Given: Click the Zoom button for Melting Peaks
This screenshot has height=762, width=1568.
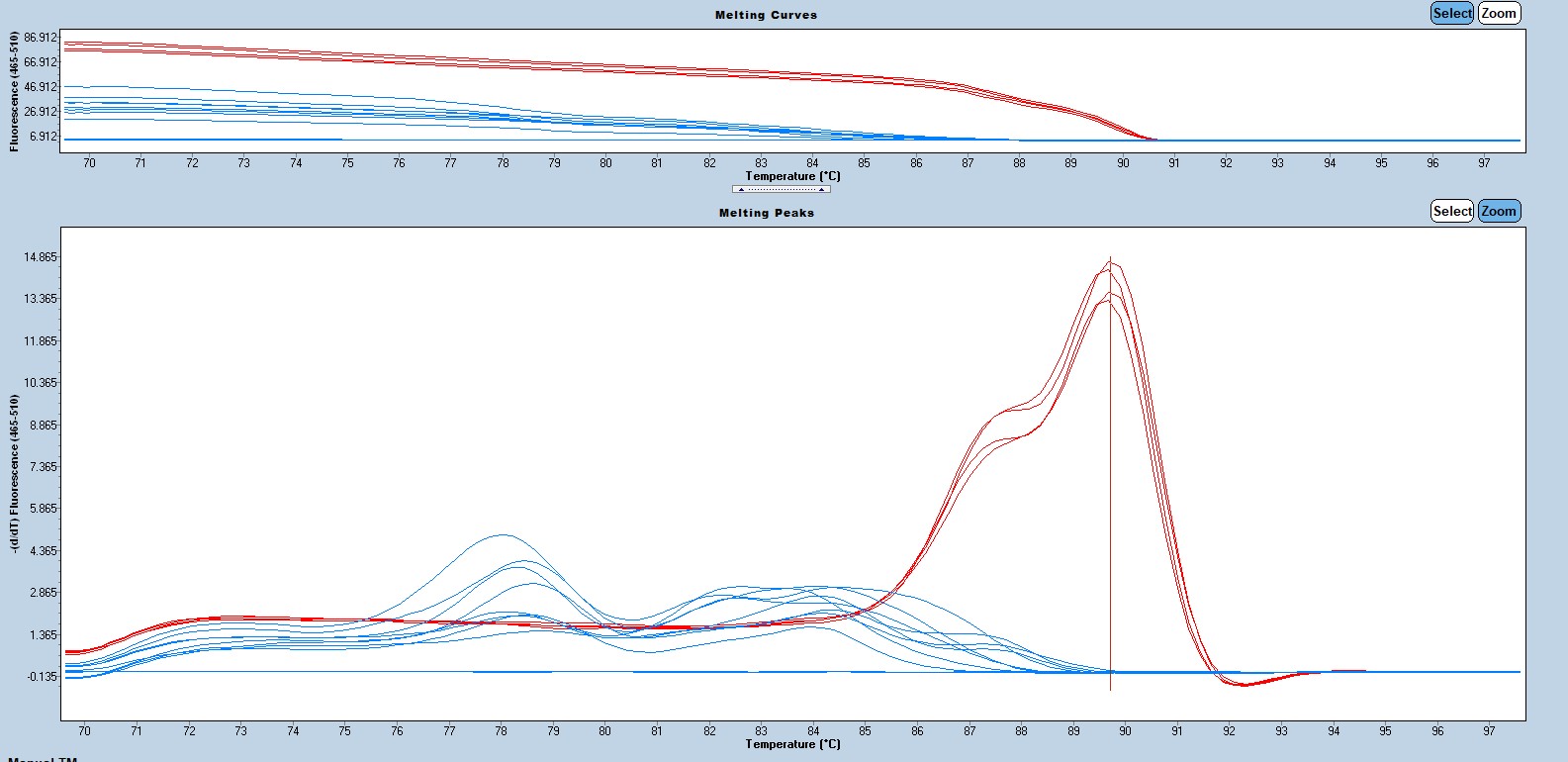Looking at the screenshot, I should (x=1498, y=211).
